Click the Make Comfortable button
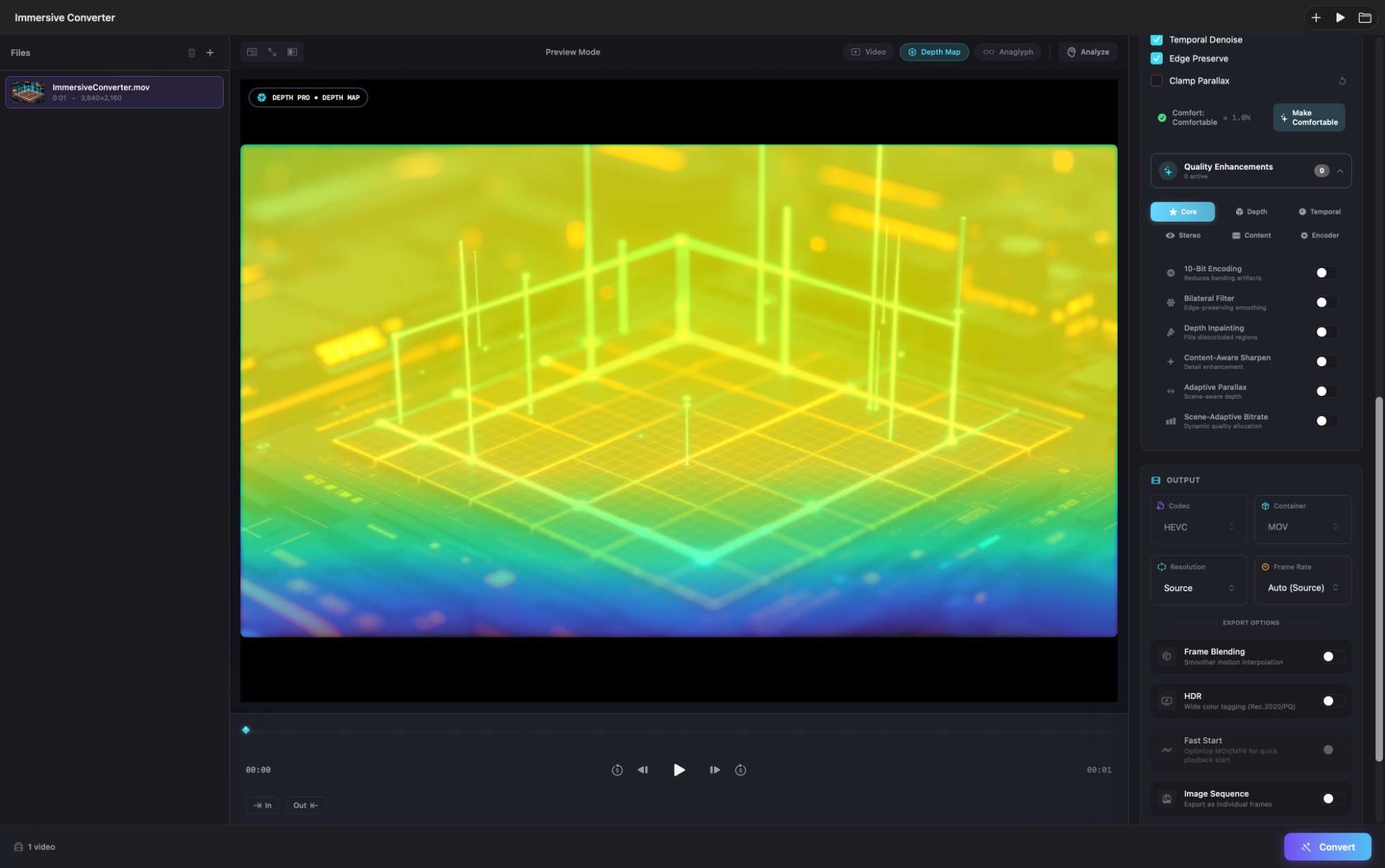This screenshot has height=868, width=1385. tap(1308, 117)
